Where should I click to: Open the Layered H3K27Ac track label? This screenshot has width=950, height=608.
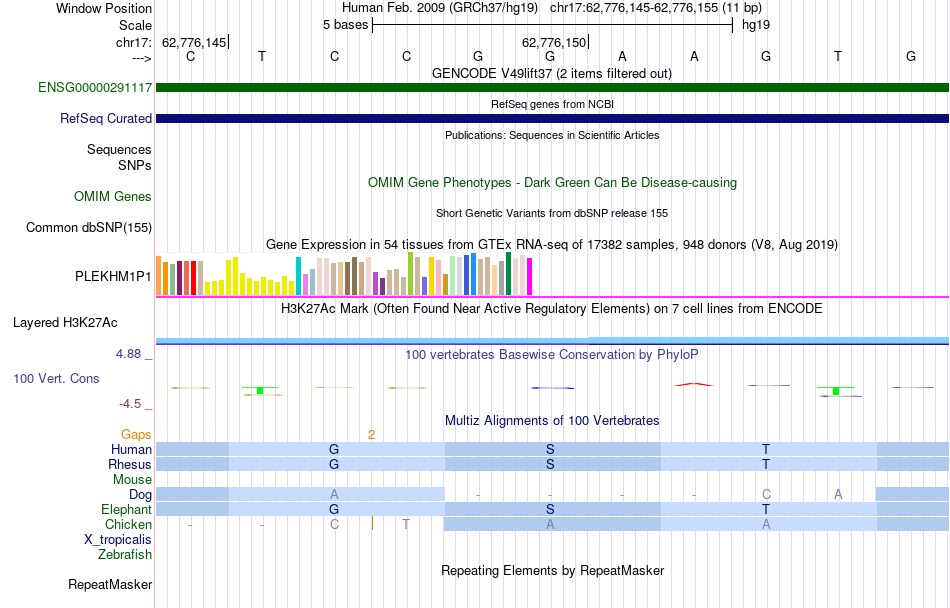65,322
